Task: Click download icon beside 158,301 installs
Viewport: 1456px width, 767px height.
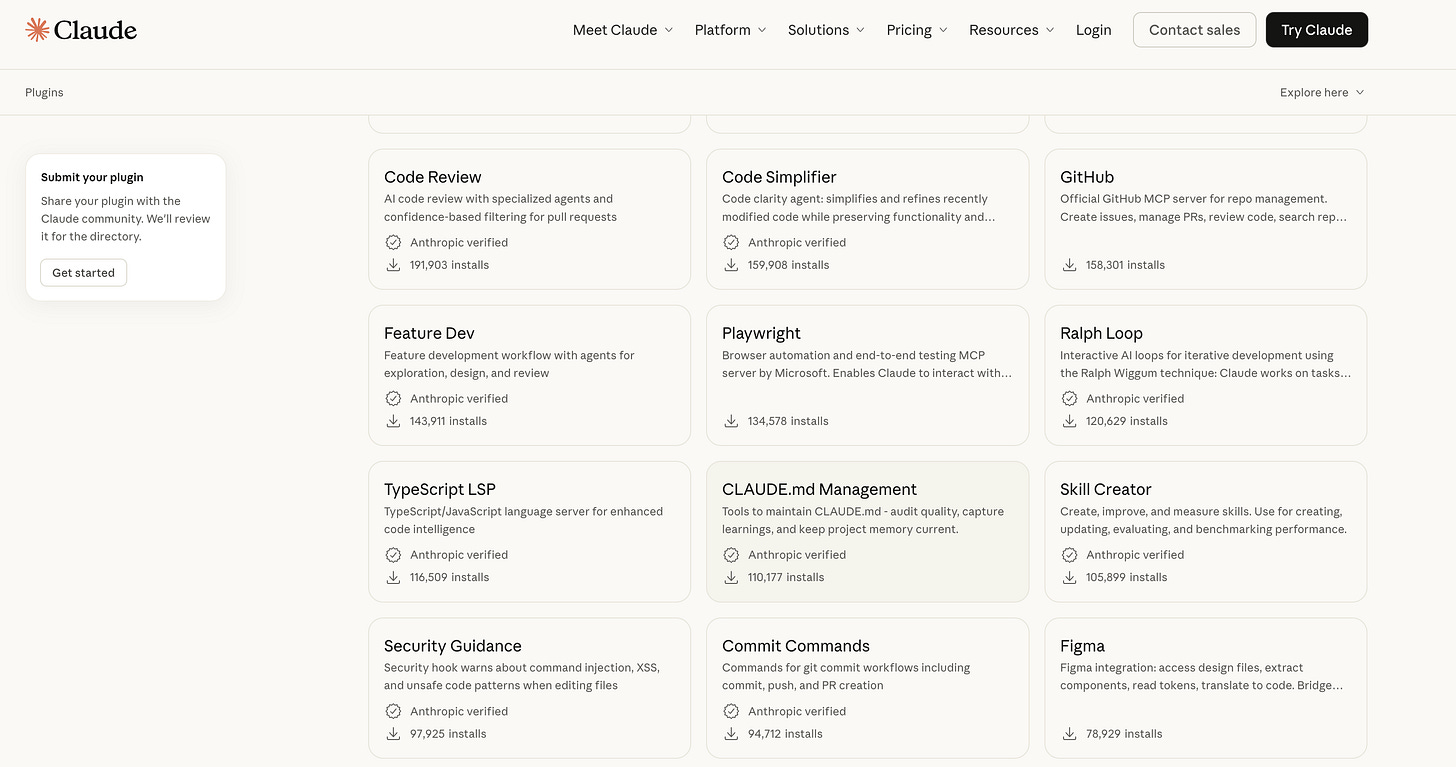Action: [x=1069, y=265]
